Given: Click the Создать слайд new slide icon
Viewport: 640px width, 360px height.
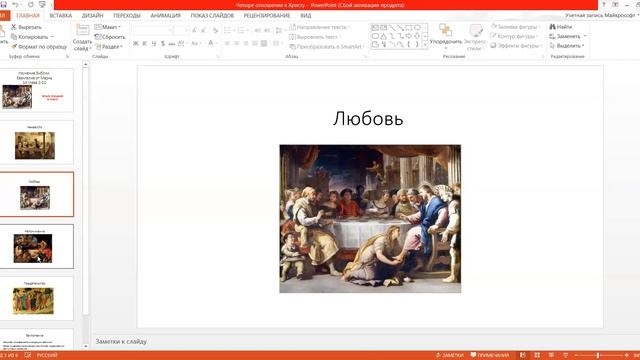Looking at the screenshot, I should (82, 30).
